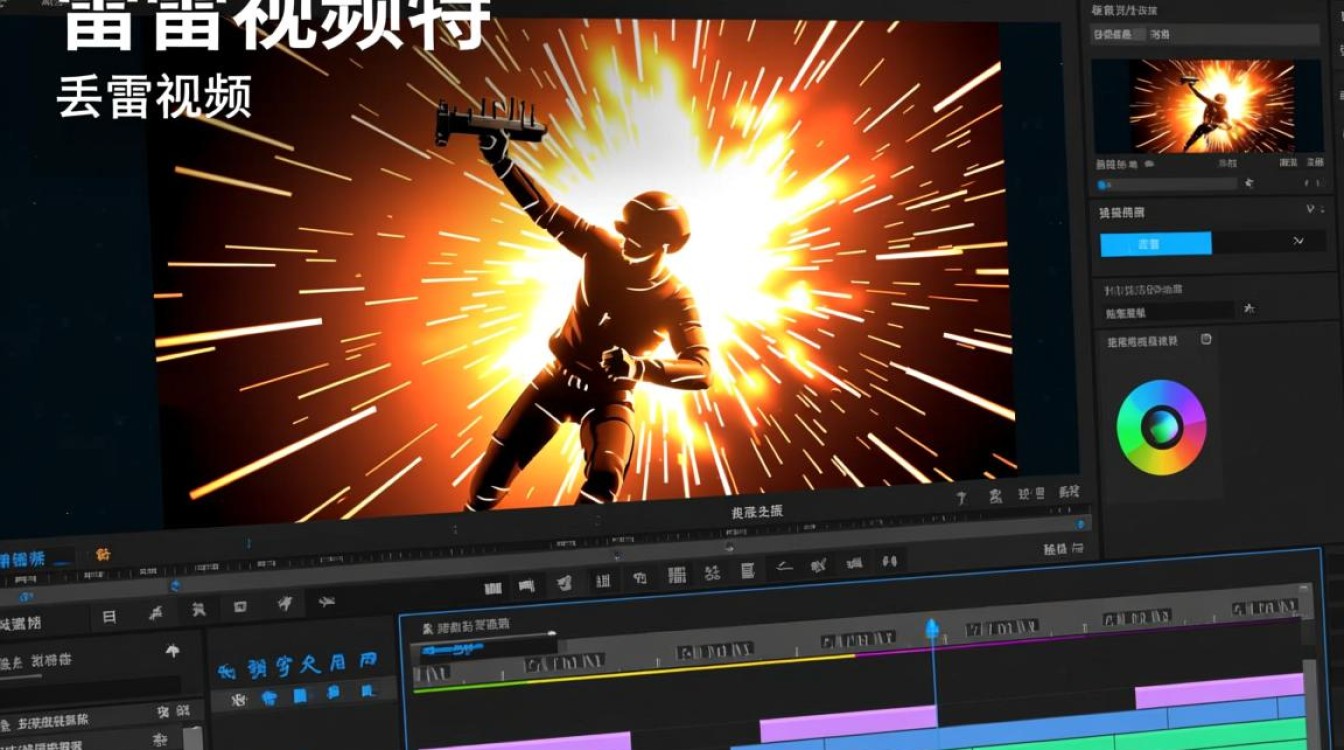Screen dimensions: 1344x750
Task: Collapse the up arrow in lower left panel
Action: click(x=172, y=651)
